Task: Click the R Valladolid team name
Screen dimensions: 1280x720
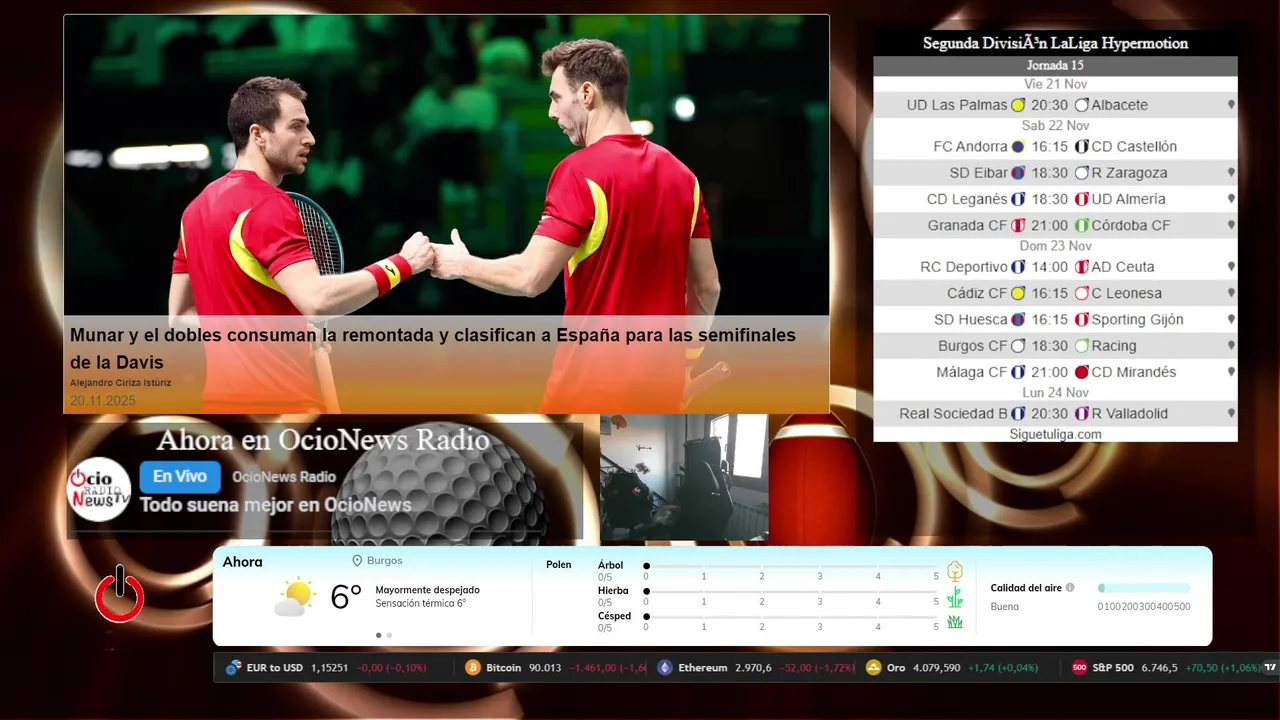Action: [x=1129, y=413]
